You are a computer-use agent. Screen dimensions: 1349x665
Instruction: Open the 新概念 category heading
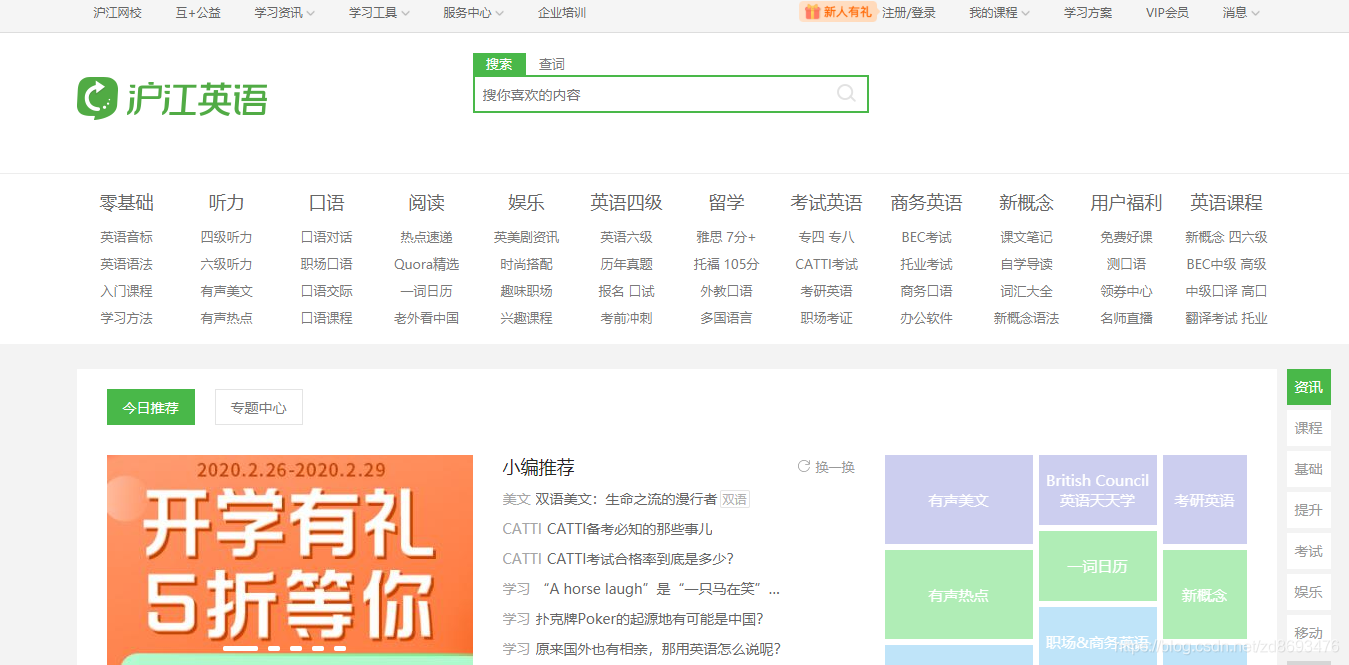pos(1027,203)
